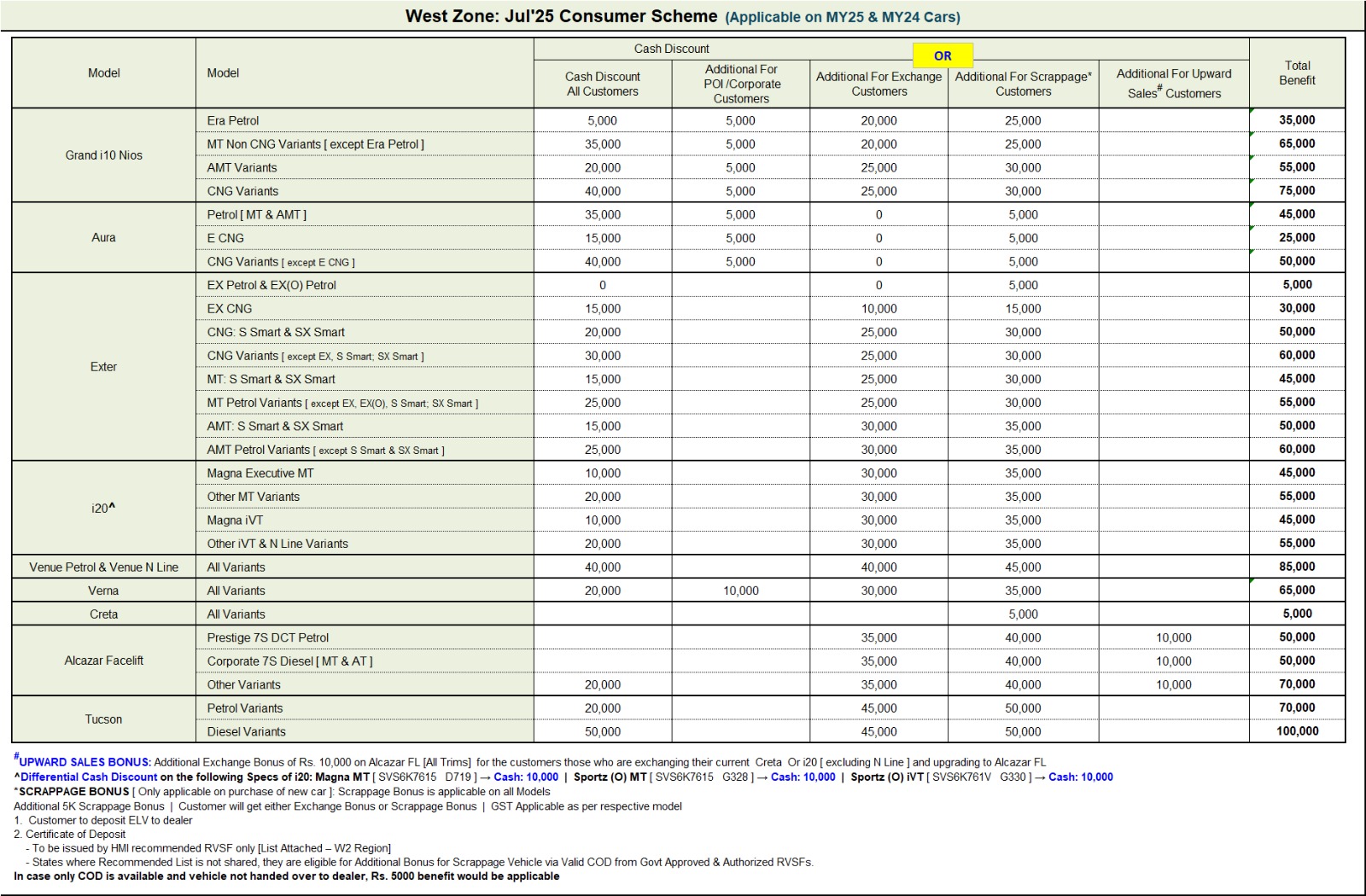The image size is (1366, 896).
Task: Select Alcazar 'Other Variants' cell
Action: point(365,684)
